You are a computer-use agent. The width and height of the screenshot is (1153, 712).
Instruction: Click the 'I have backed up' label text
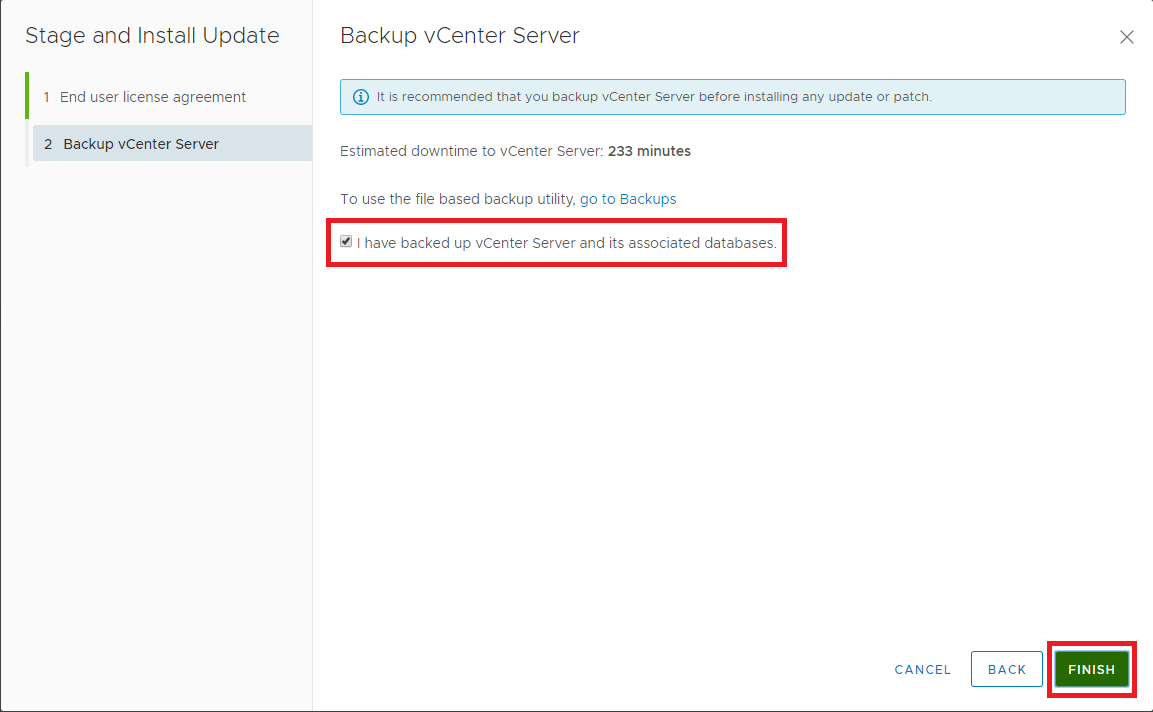click(x=566, y=243)
